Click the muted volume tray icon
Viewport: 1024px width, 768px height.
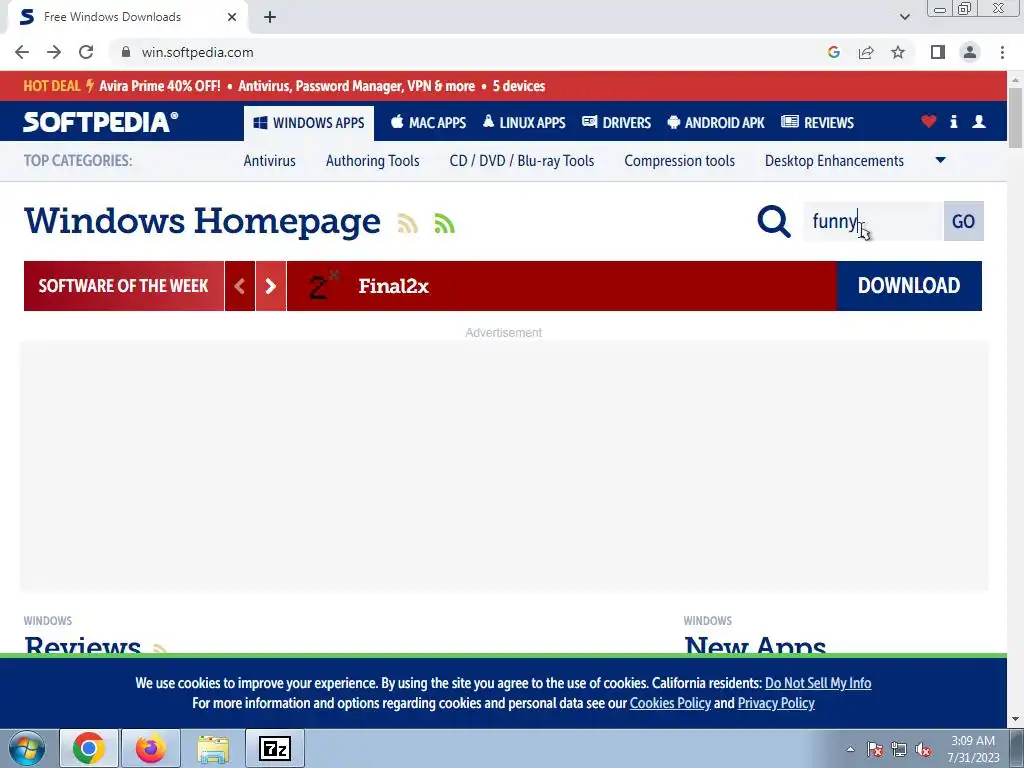point(923,749)
